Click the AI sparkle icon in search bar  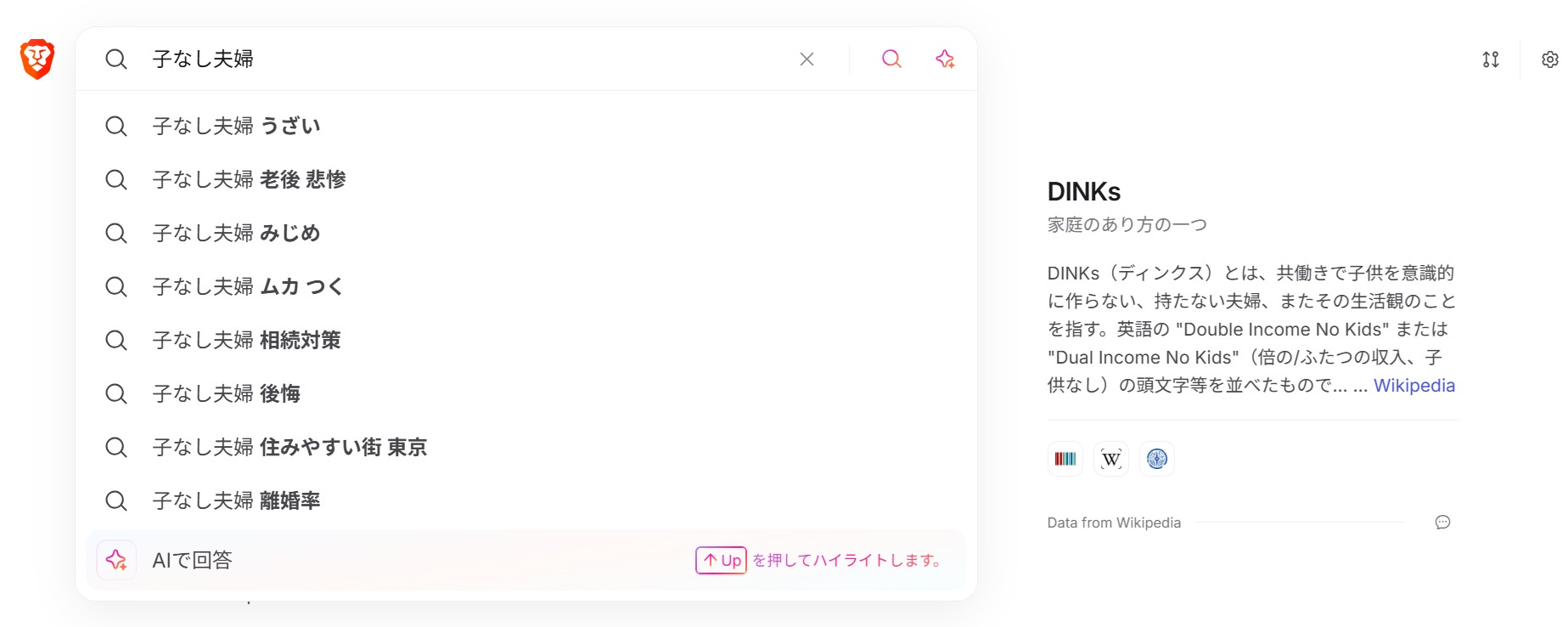[945, 59]
